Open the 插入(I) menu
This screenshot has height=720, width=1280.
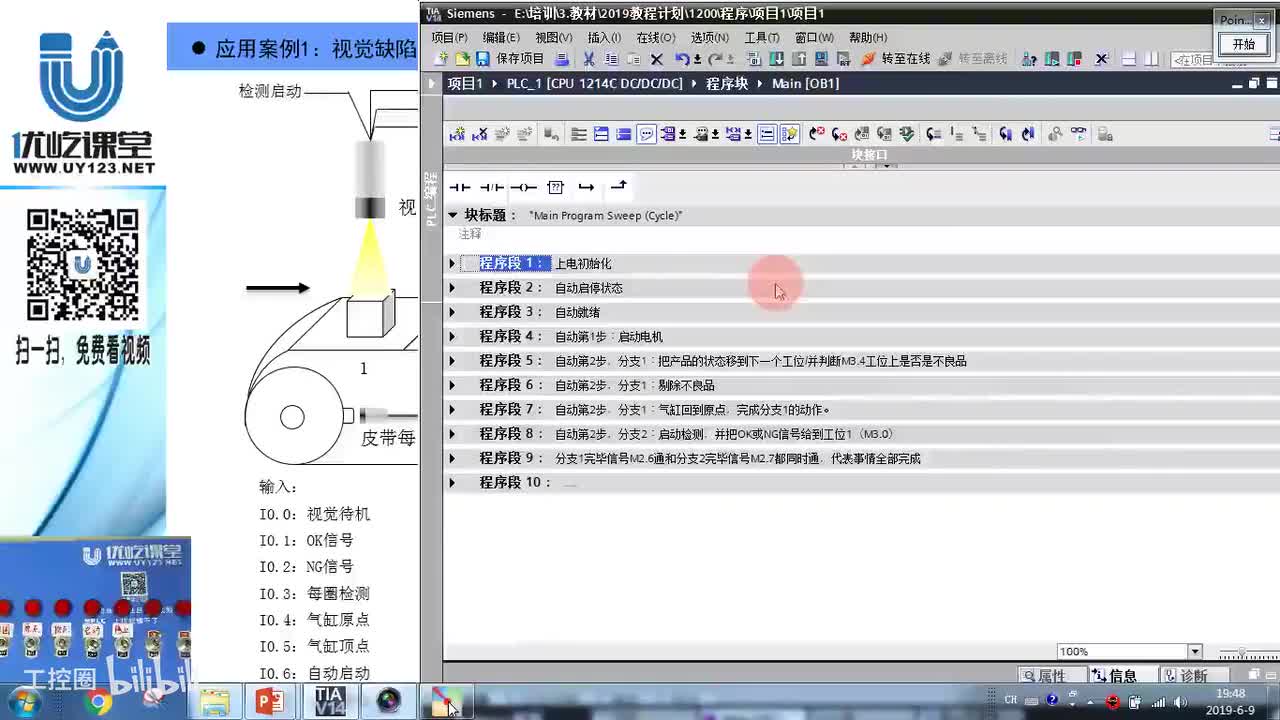coord(604,37)
